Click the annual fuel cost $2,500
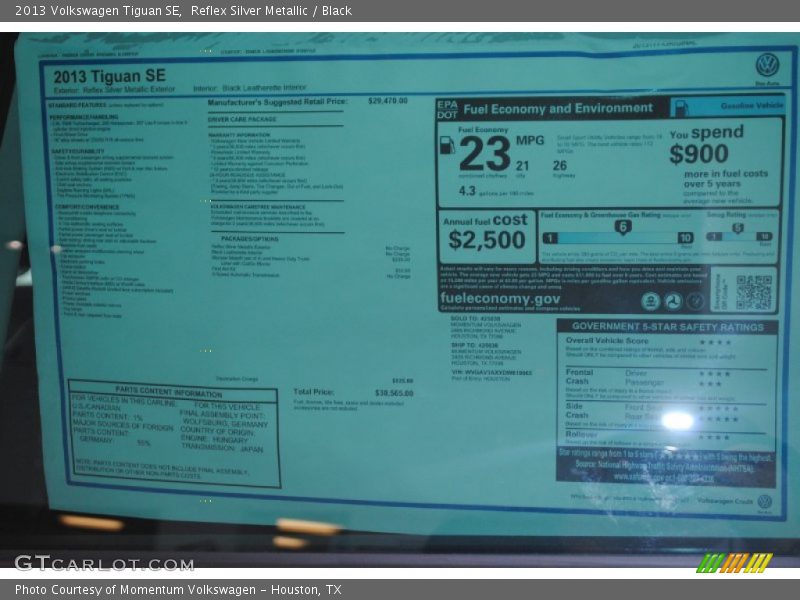Image resolution: width=800 pixels, height=600 pixels. point(487,240)
